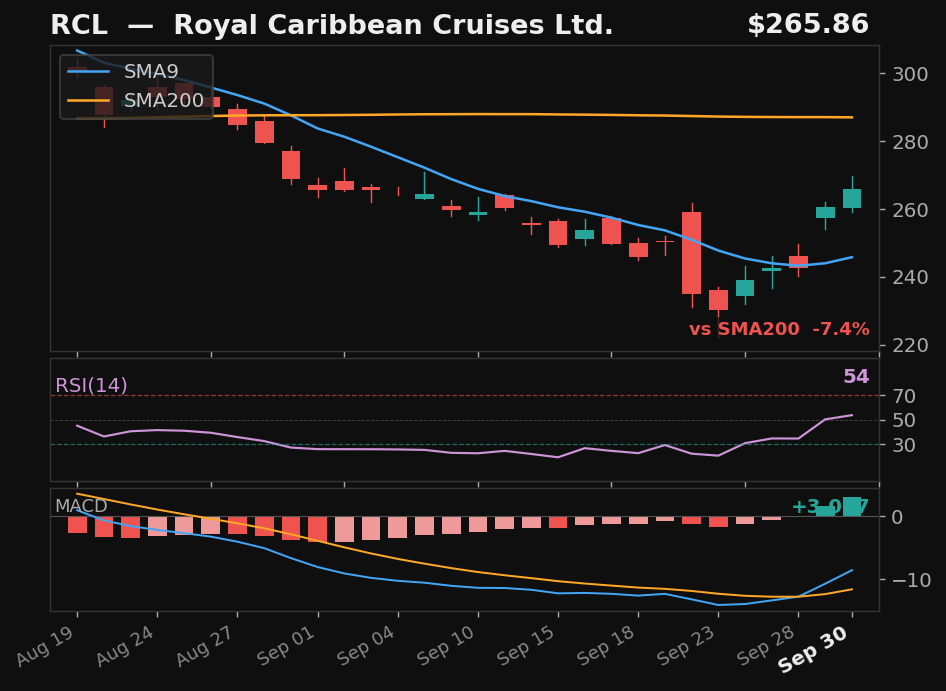Click the RCL ticker symbol in title
Viewport: 946px width, 691px height.
pyautogui.click(x=79, y=25)
